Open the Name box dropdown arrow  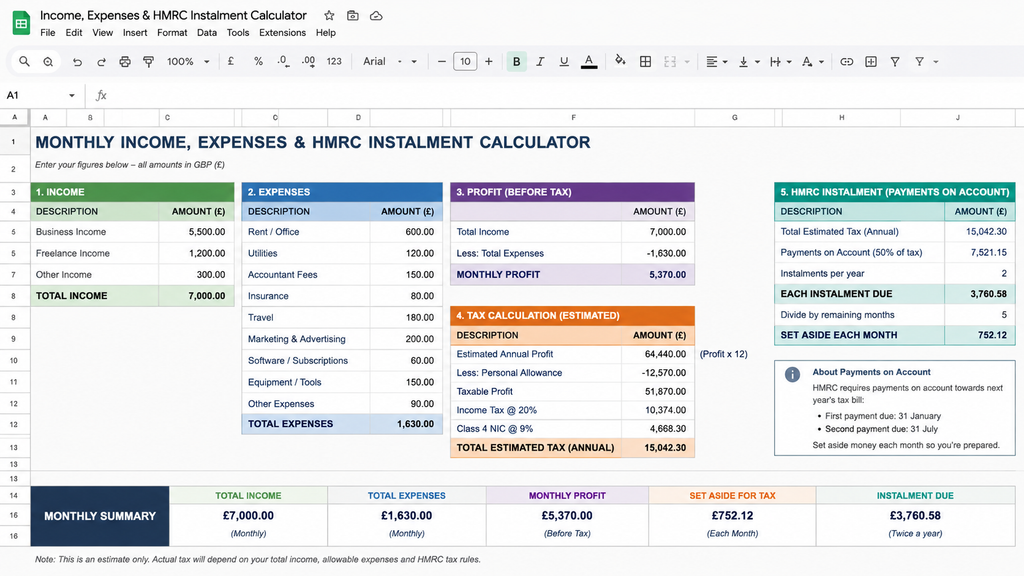click(x=71, y=95)
